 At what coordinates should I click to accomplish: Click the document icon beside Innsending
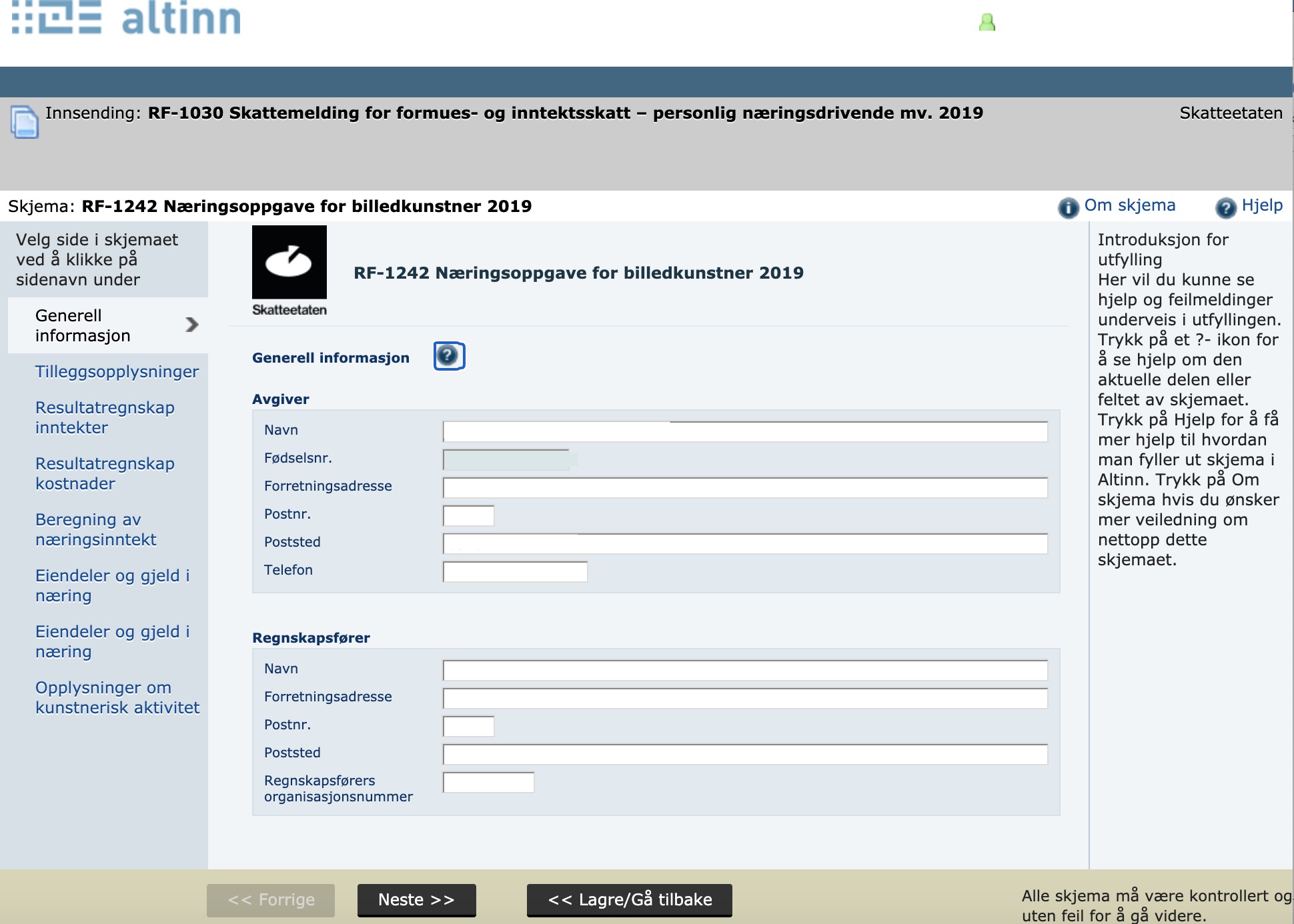25,122
